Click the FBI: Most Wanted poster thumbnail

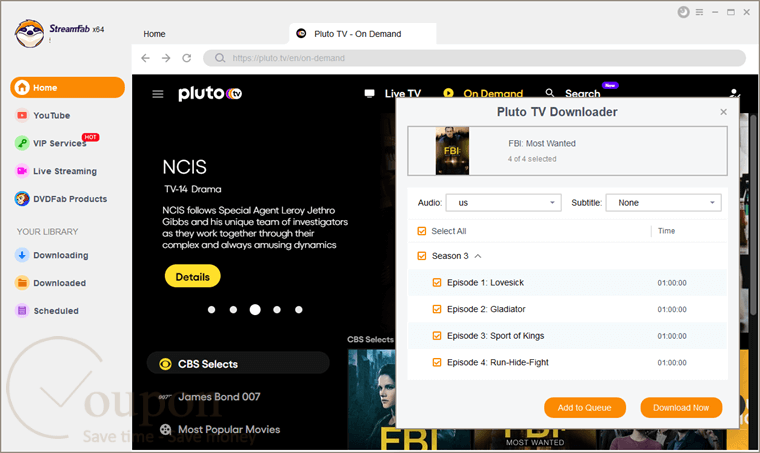452,151
